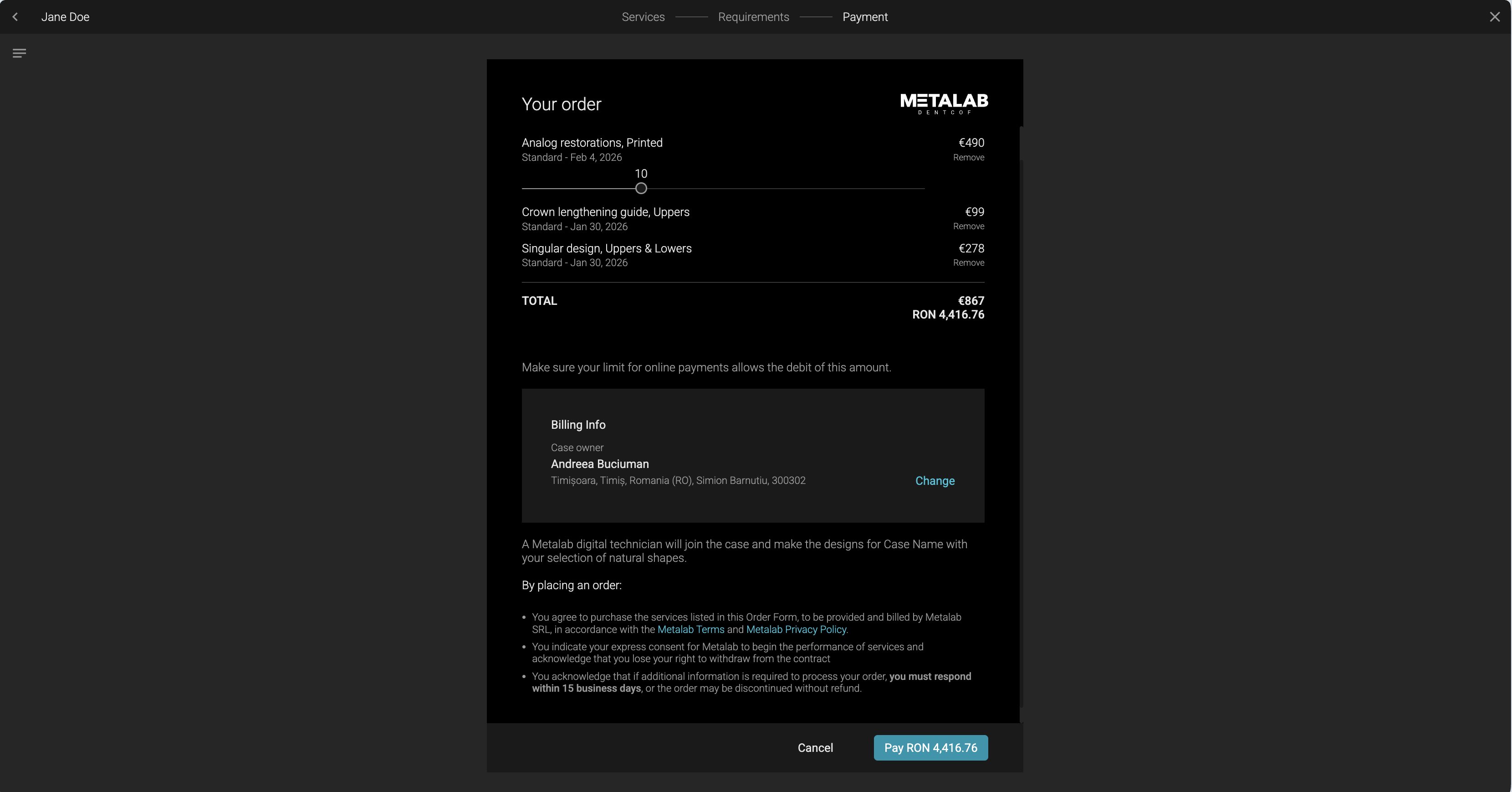
Task: Click the quantity slider handle at 10
Action: click(641, 189)
